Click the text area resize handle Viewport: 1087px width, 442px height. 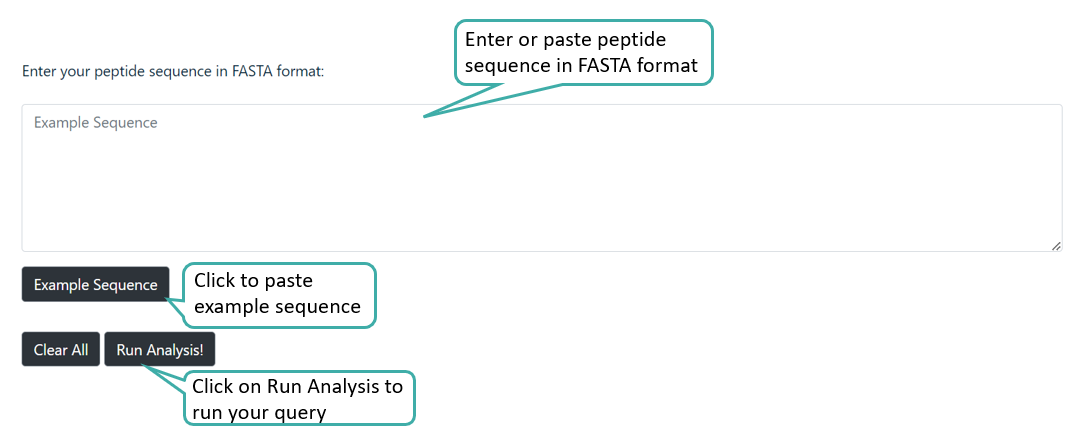point(1055,245)
